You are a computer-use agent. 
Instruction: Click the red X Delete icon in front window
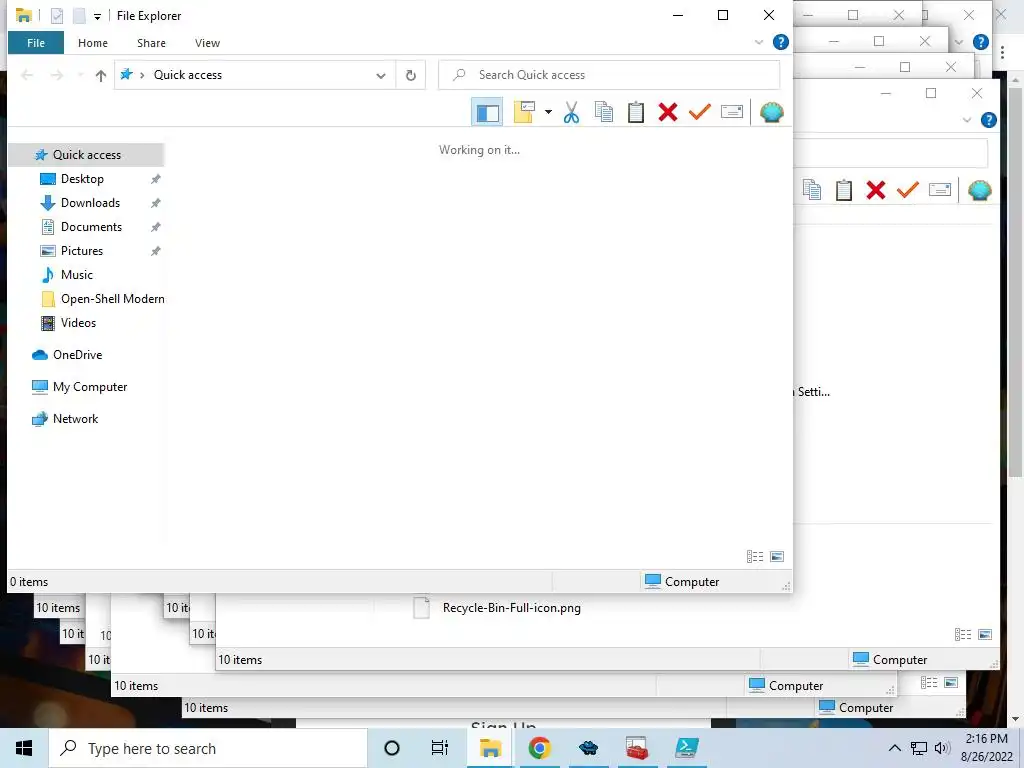pyautogui.click(x=667, y=112)
